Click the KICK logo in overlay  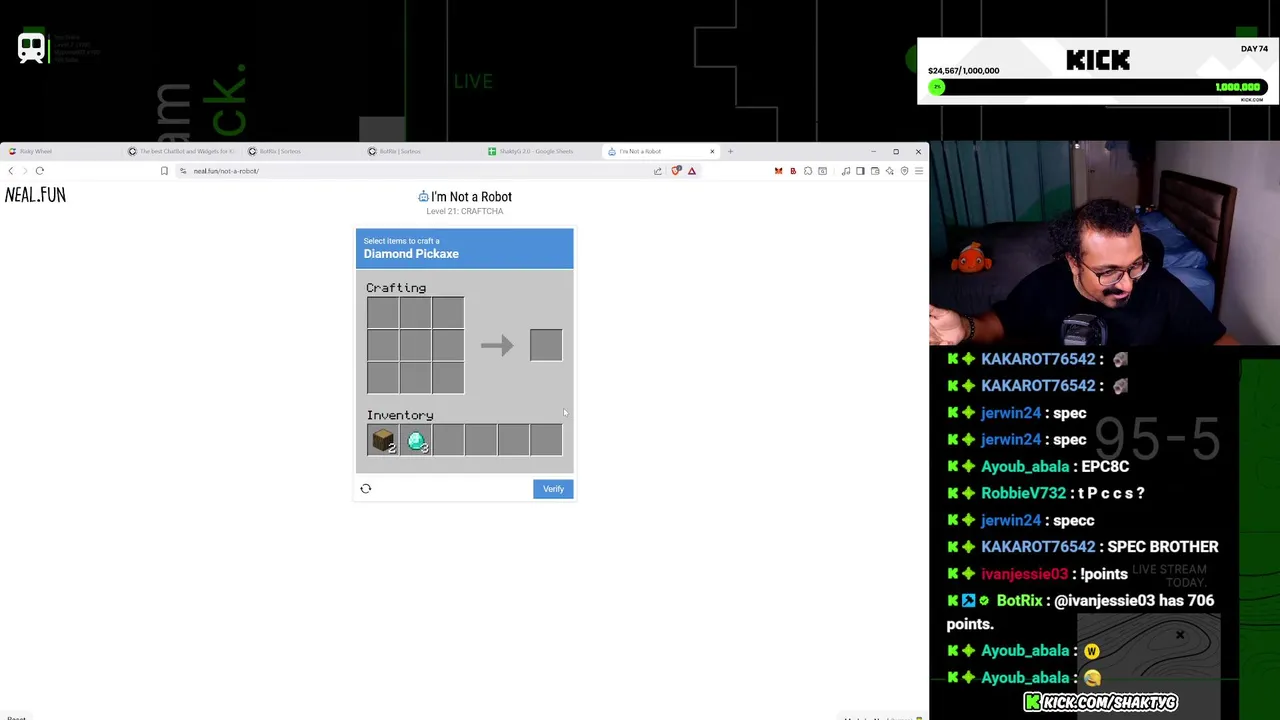[x=1098, y=60]
